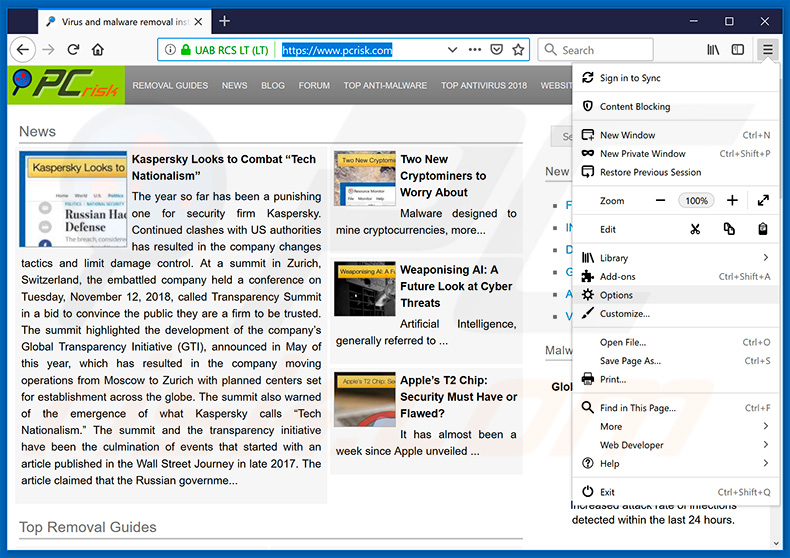Image resolution: width=790 pixels, height=558 pixels.
Task: Choose Open File... from the menu
Action: tap(675, 342)
